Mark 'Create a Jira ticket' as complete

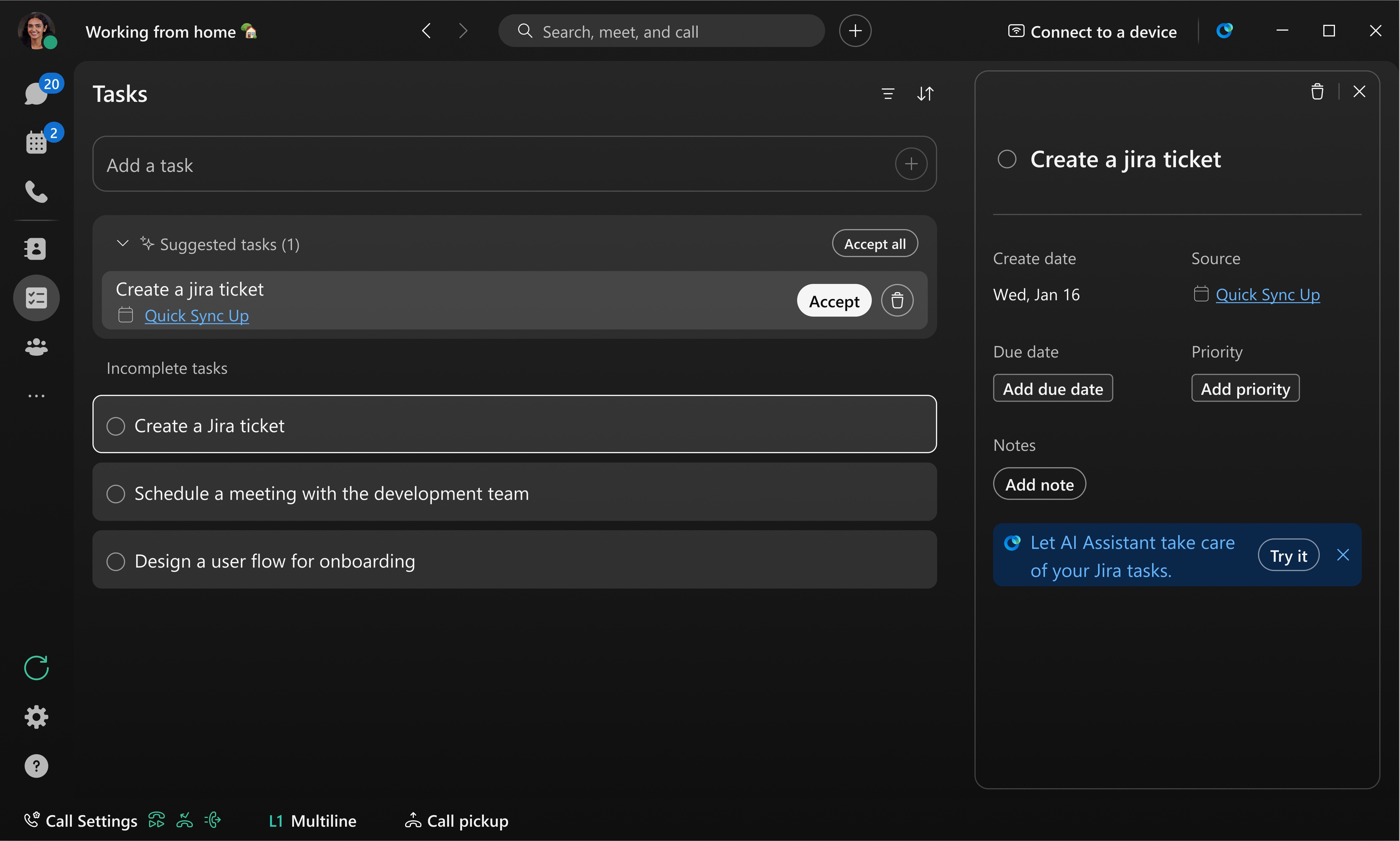pos(116,425)
